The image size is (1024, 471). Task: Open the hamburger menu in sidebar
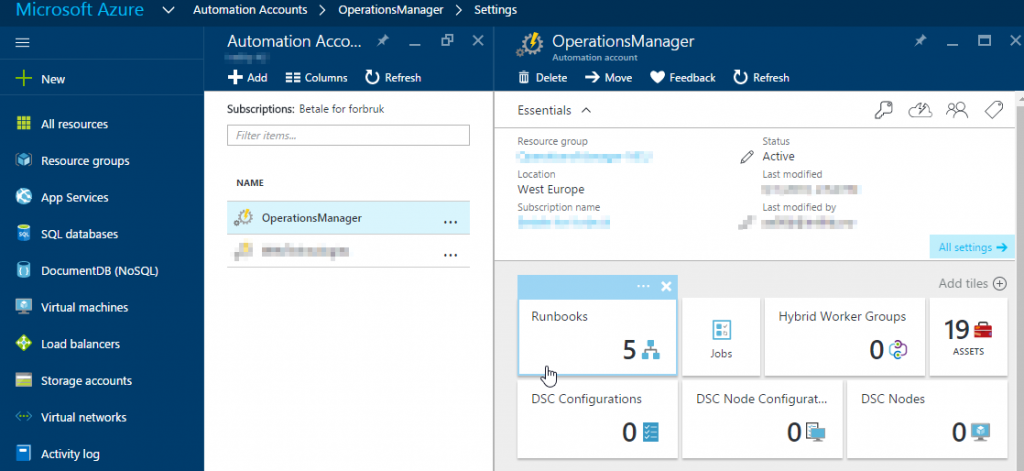tap(23, 42)
